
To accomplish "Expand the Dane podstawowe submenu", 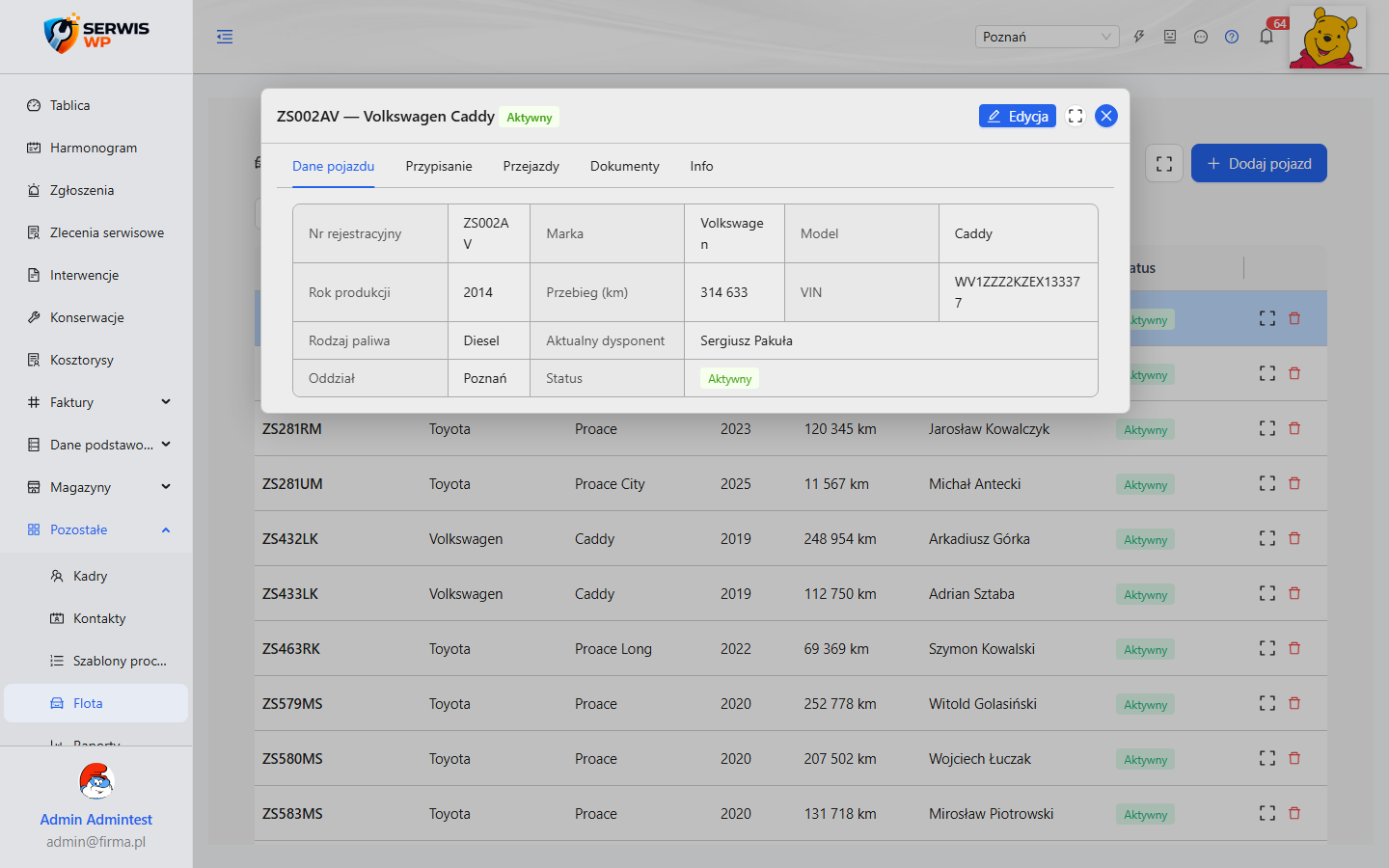I will [96, 445].
